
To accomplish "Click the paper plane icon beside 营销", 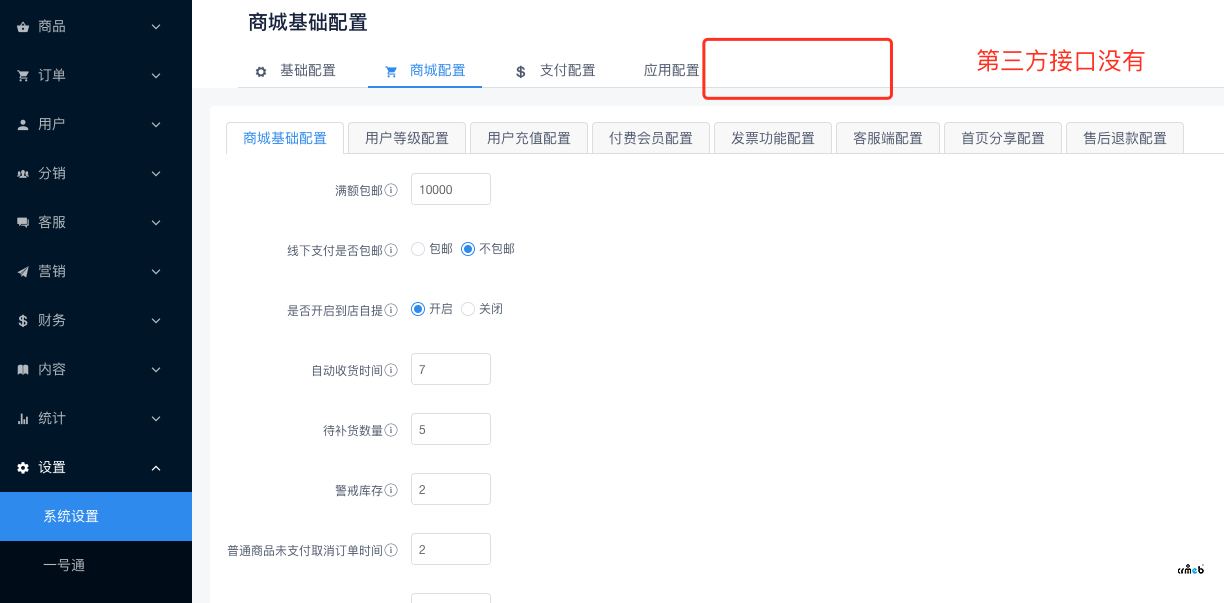I will coord(23,272).
